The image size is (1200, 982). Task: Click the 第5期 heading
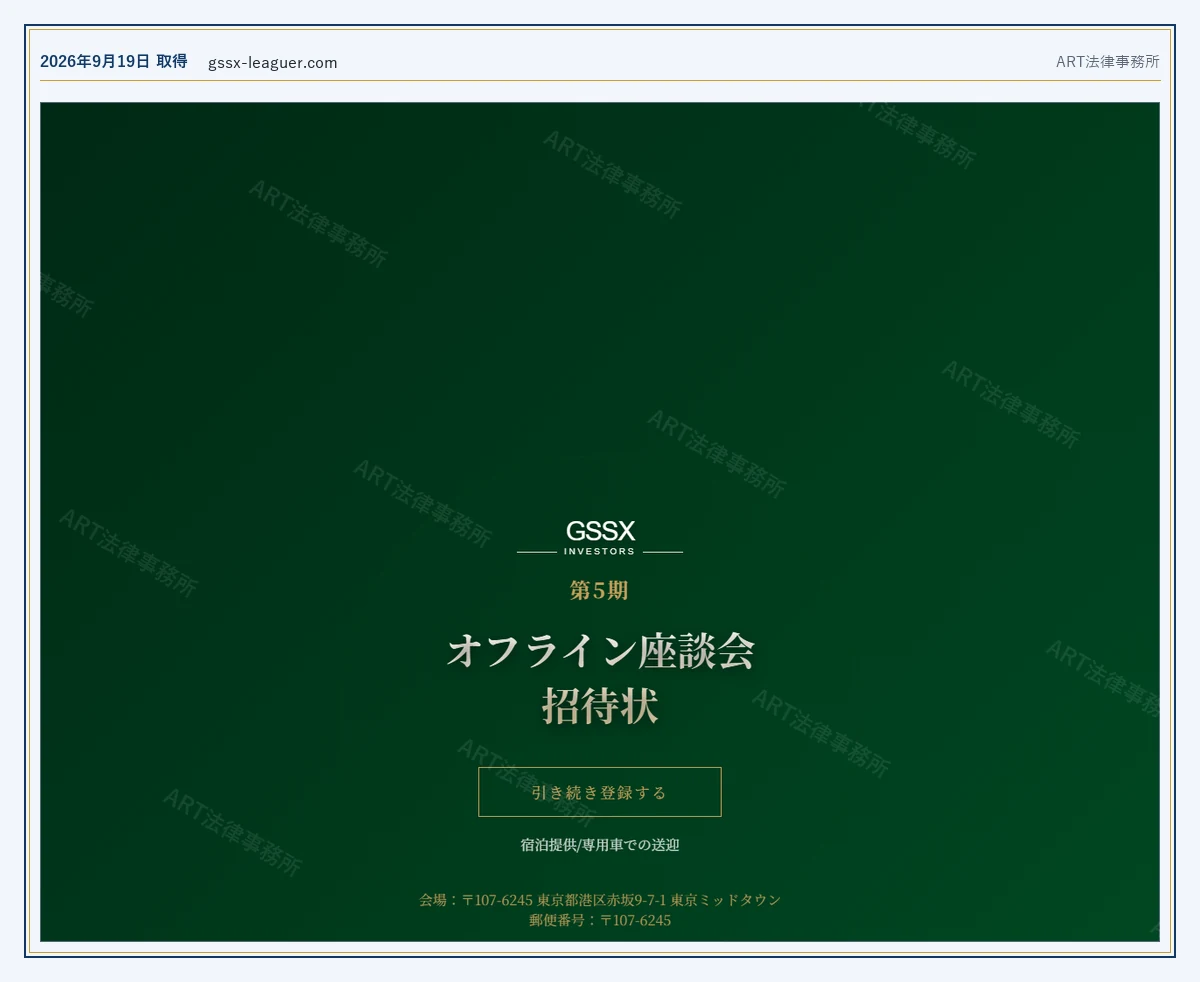tap(600, 590)
